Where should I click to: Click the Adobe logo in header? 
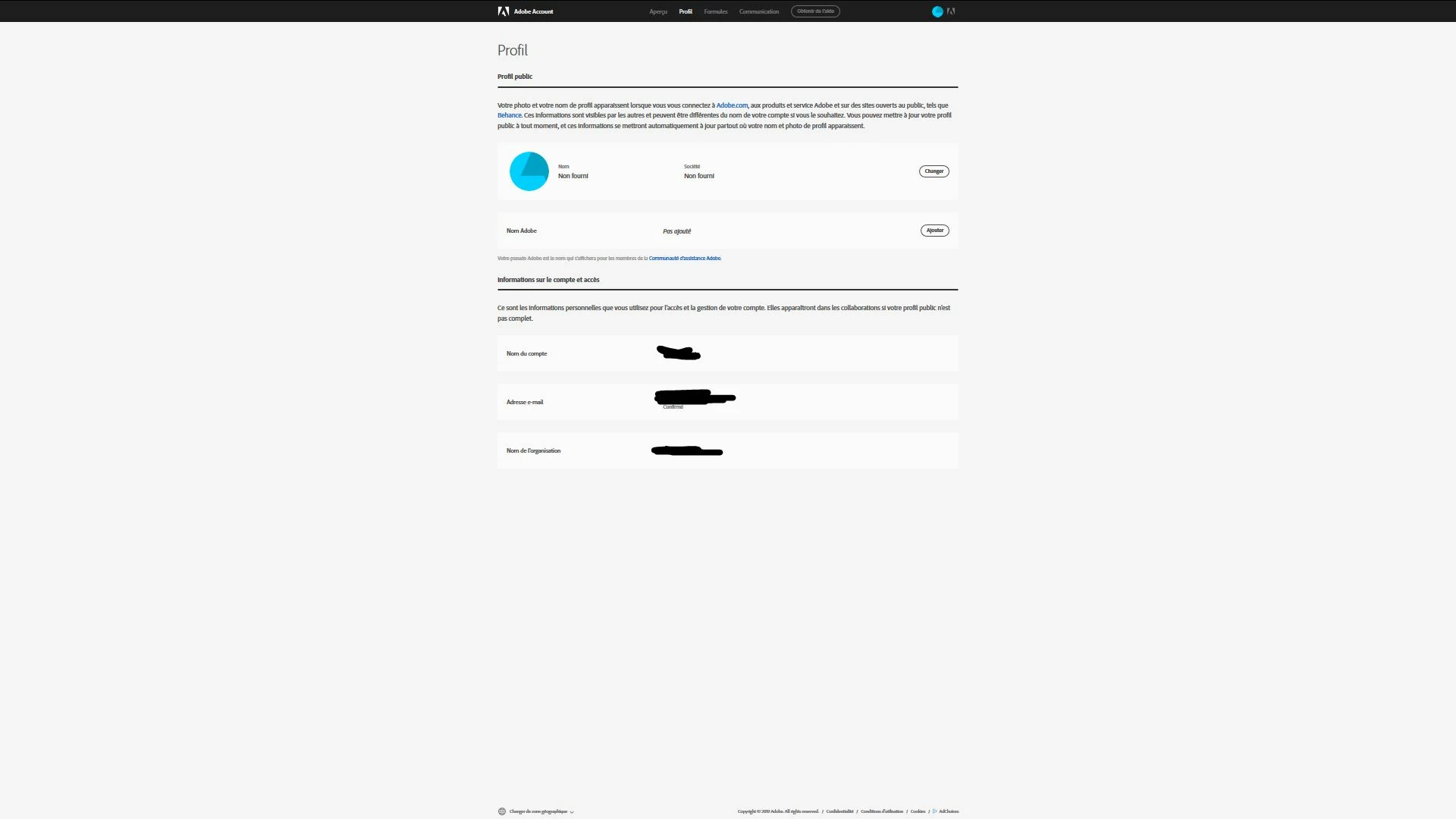click(503, 11)
